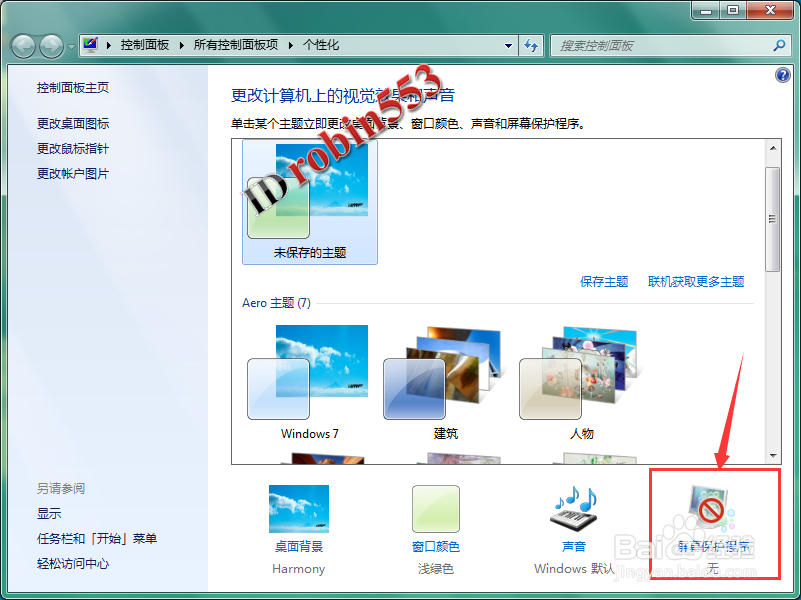This screenshot has height=600, width=801.
Task: Open 声音 piano keyboard icon
Action: (x=575, y=509)
